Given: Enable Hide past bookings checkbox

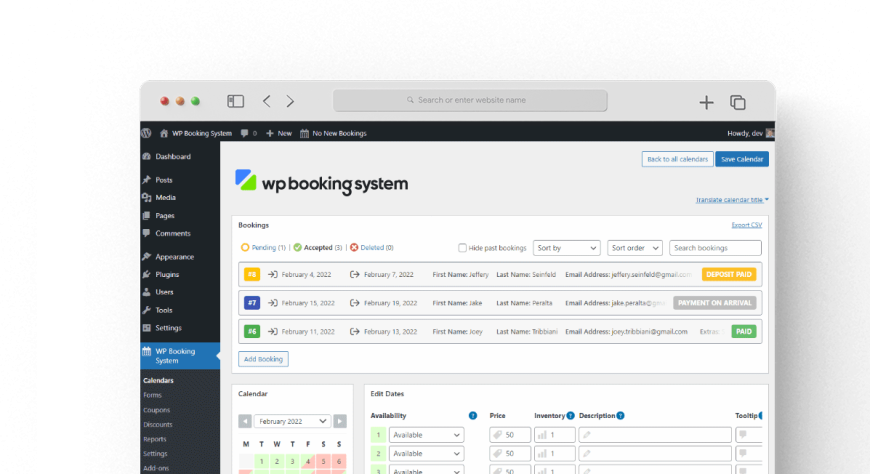Looking at the screenshot, I should tap(462, 248).
